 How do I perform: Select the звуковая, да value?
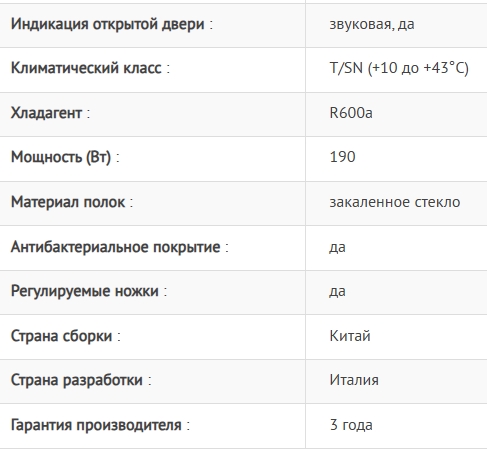coord(372,24)
